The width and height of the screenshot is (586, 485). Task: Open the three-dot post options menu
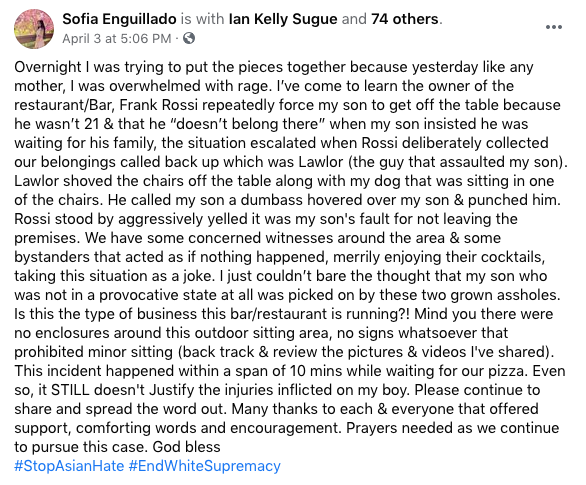pyautogui.click(x=553, y=27)
